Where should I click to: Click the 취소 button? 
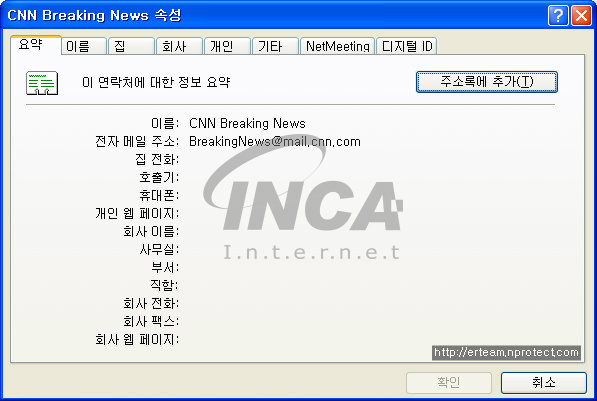[x=544, y=383]
